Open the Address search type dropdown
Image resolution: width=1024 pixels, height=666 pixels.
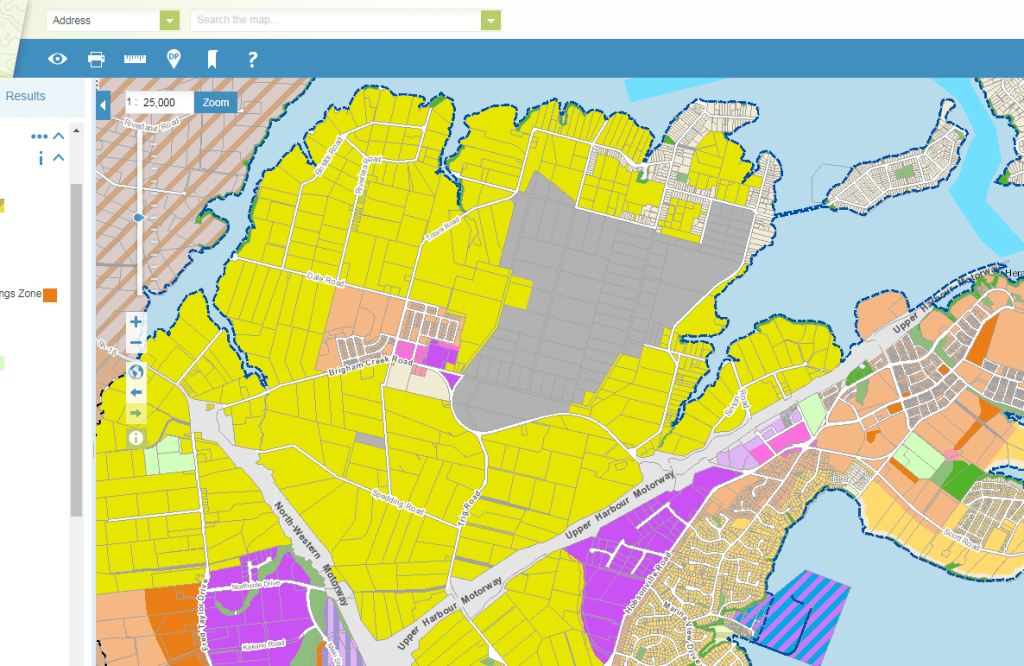point(170,20)
